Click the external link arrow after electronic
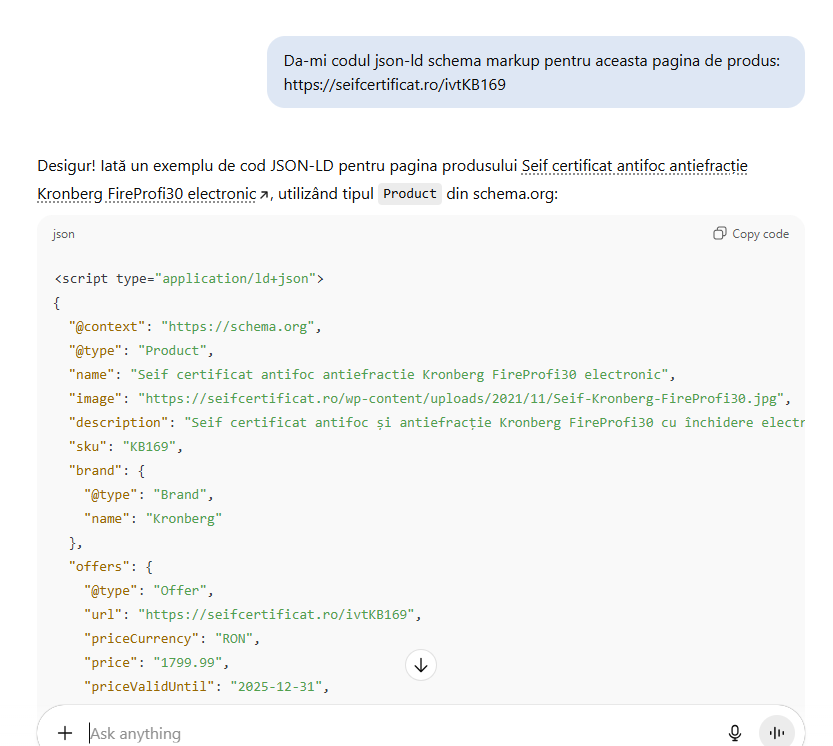Viewport: 833px width, 746px height. tap(264, 195)
